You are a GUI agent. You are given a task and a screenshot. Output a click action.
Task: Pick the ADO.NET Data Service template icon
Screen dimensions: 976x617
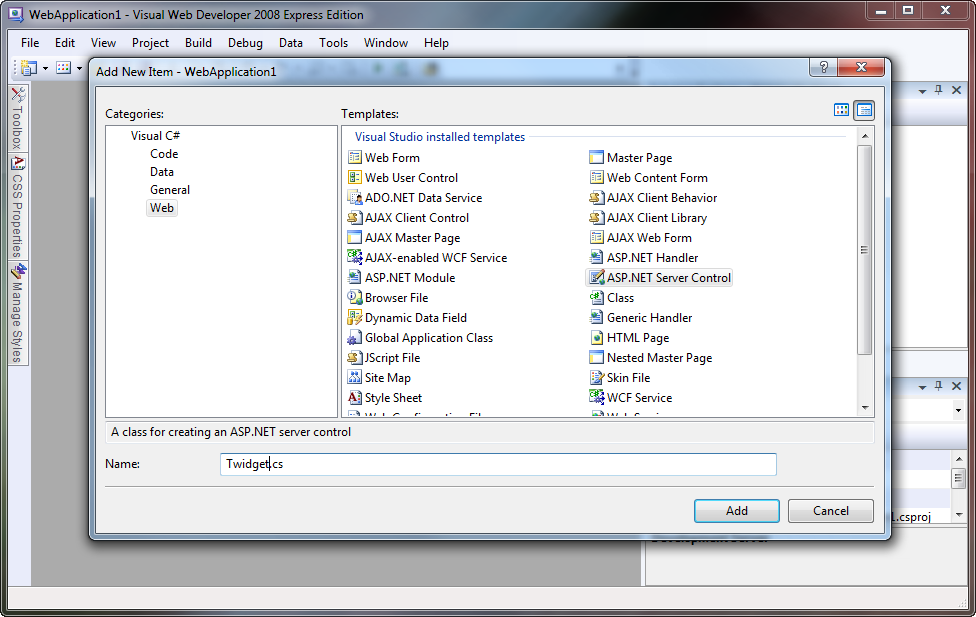(355, 197)
